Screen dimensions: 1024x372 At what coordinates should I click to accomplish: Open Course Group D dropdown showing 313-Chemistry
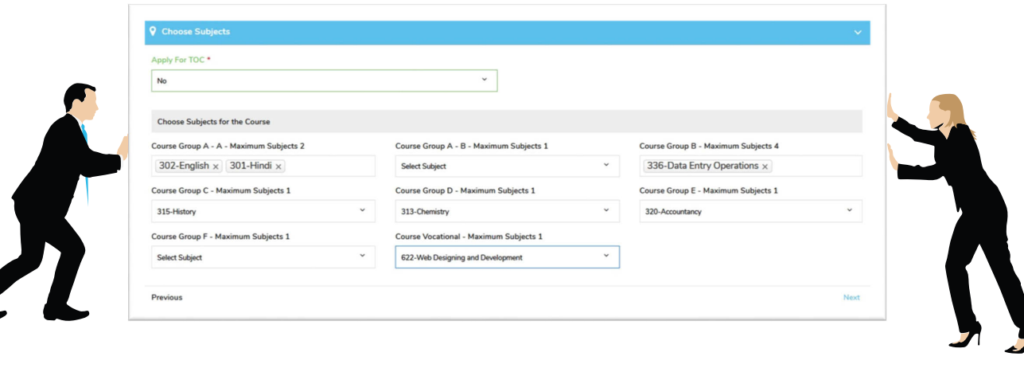[x=507, y=211]
